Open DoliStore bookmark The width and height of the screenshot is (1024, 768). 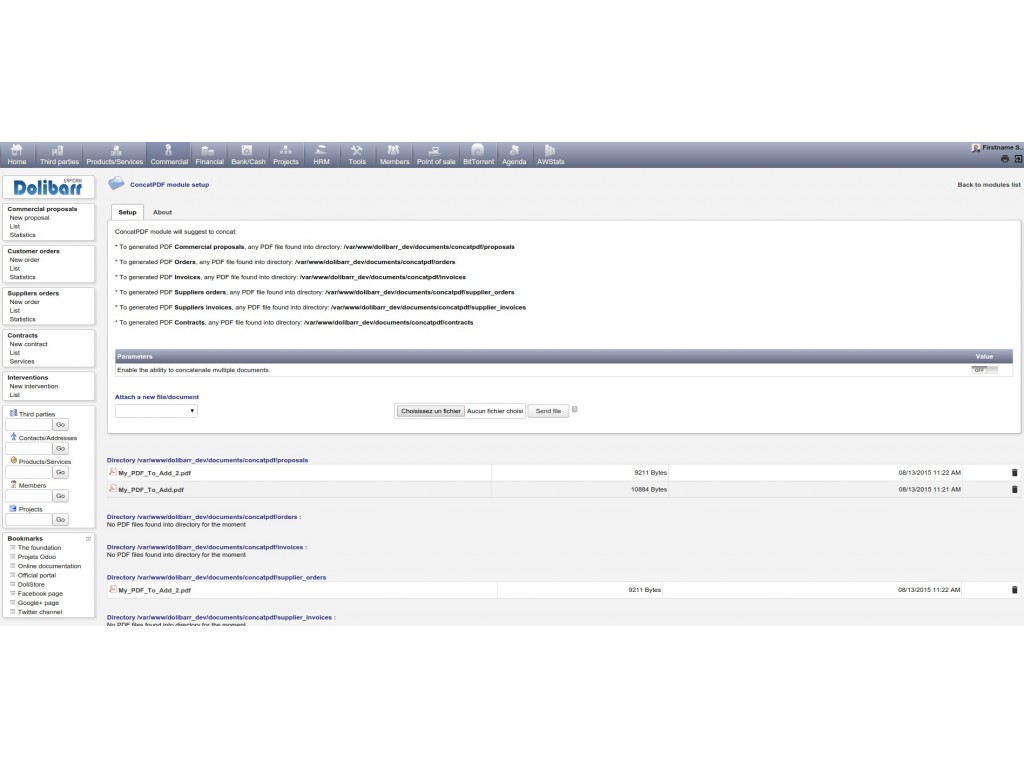(x=31, y=584)
